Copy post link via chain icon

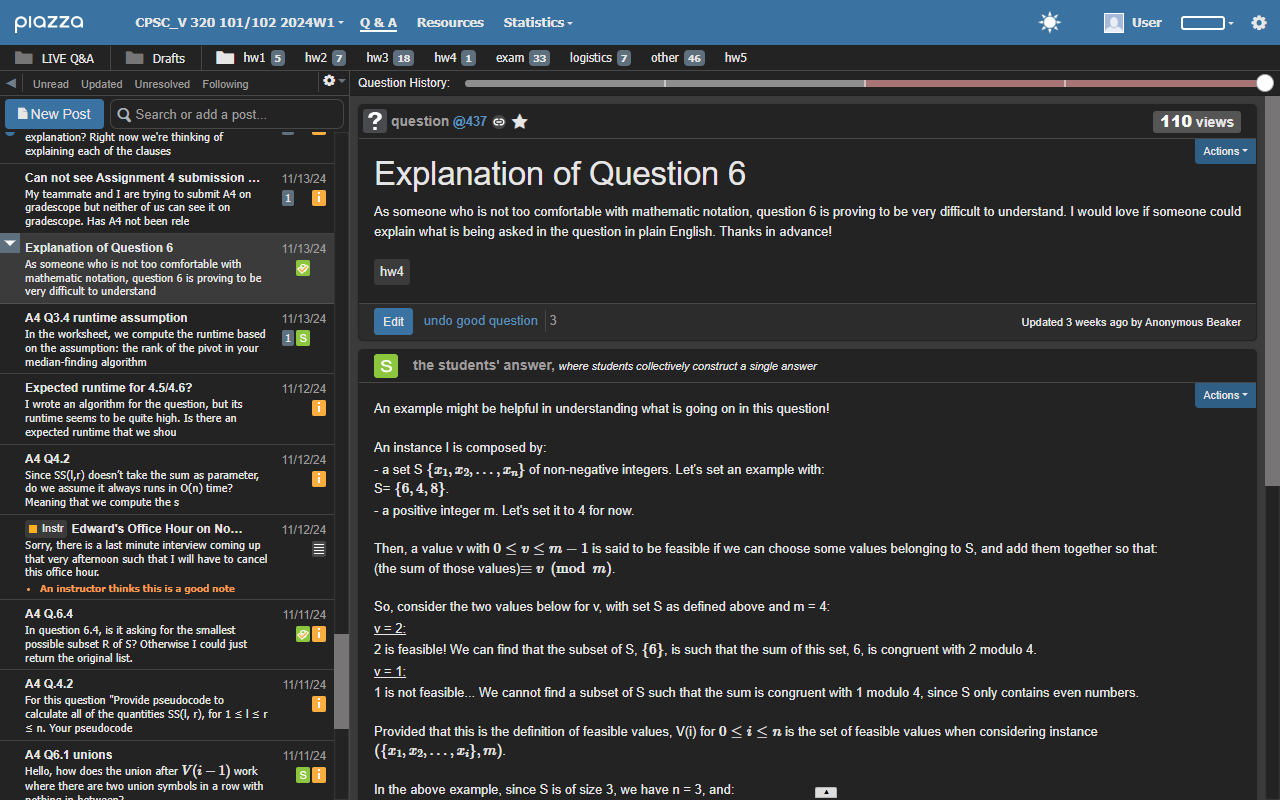(499, 122)
